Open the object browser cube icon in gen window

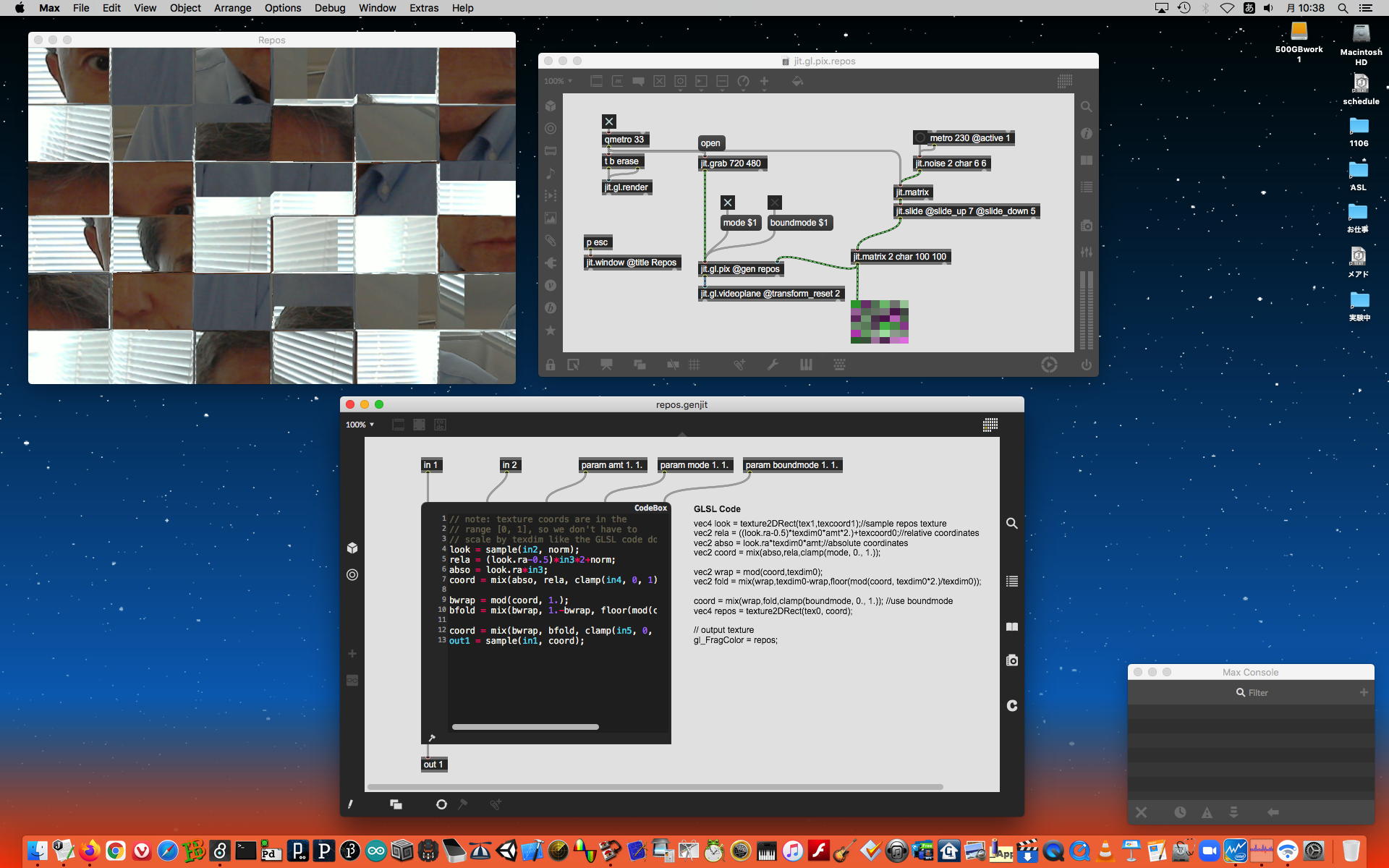352,548
